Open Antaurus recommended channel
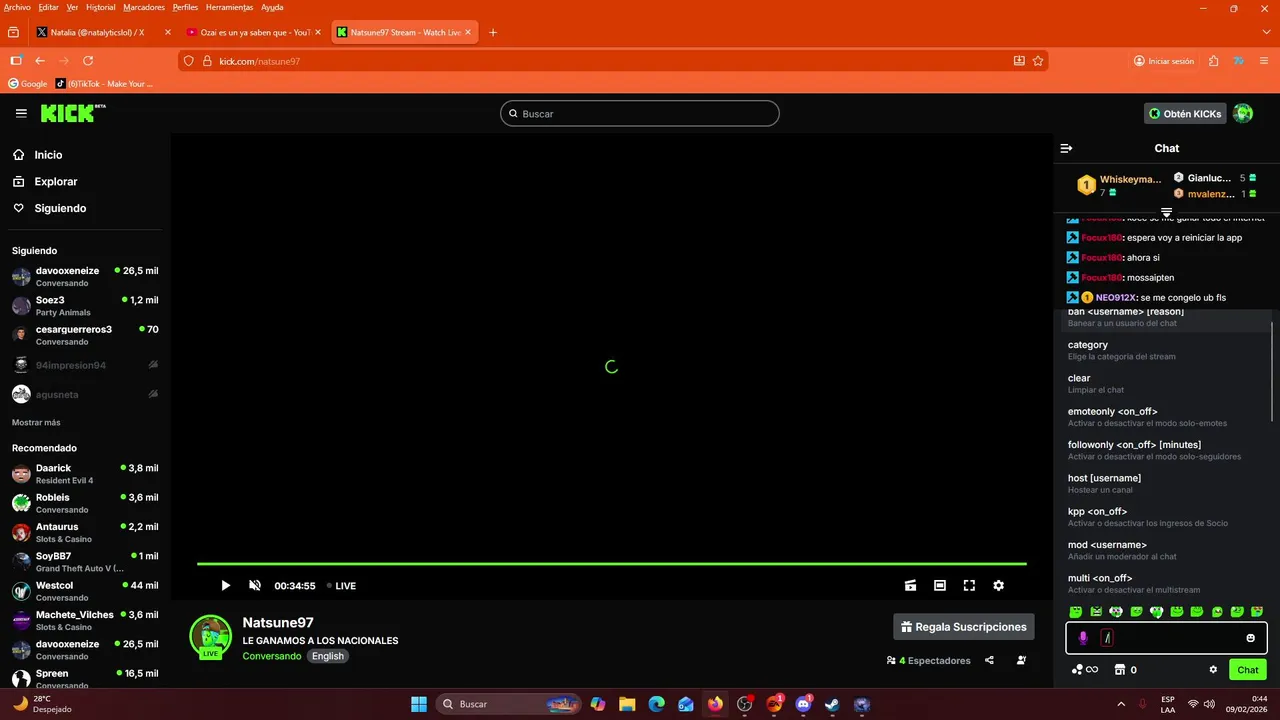The height and width of the screenshot is (720, 1280). (85, 533)
